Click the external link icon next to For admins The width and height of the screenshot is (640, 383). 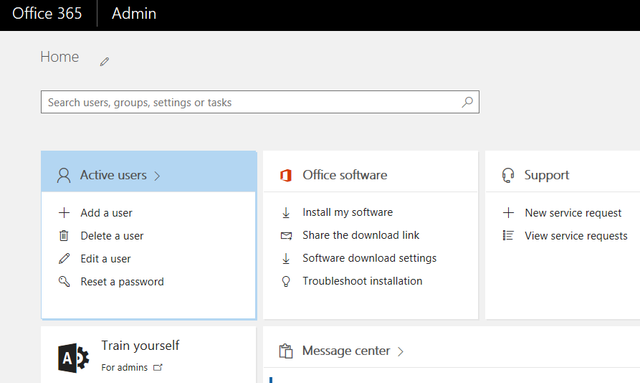pos(158,367)
